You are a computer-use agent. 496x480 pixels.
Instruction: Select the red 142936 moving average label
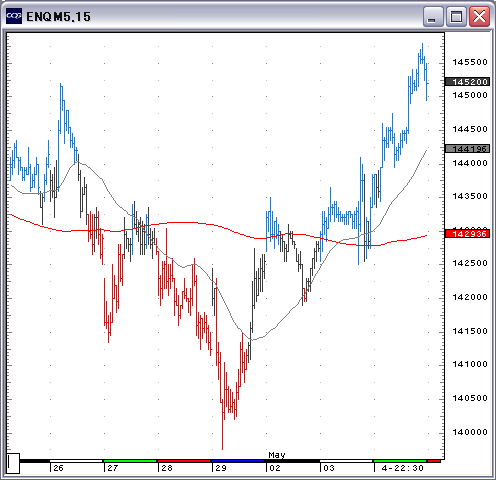467,234
